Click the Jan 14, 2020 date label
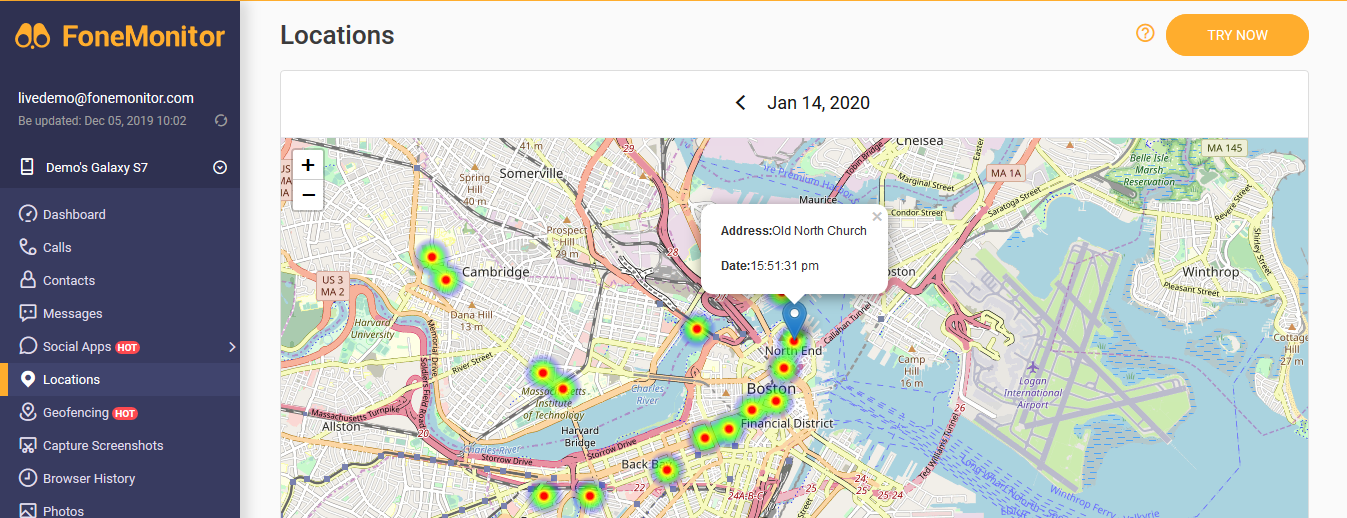The width and height of the screenshot is (1347, 518). coord(818,102)
